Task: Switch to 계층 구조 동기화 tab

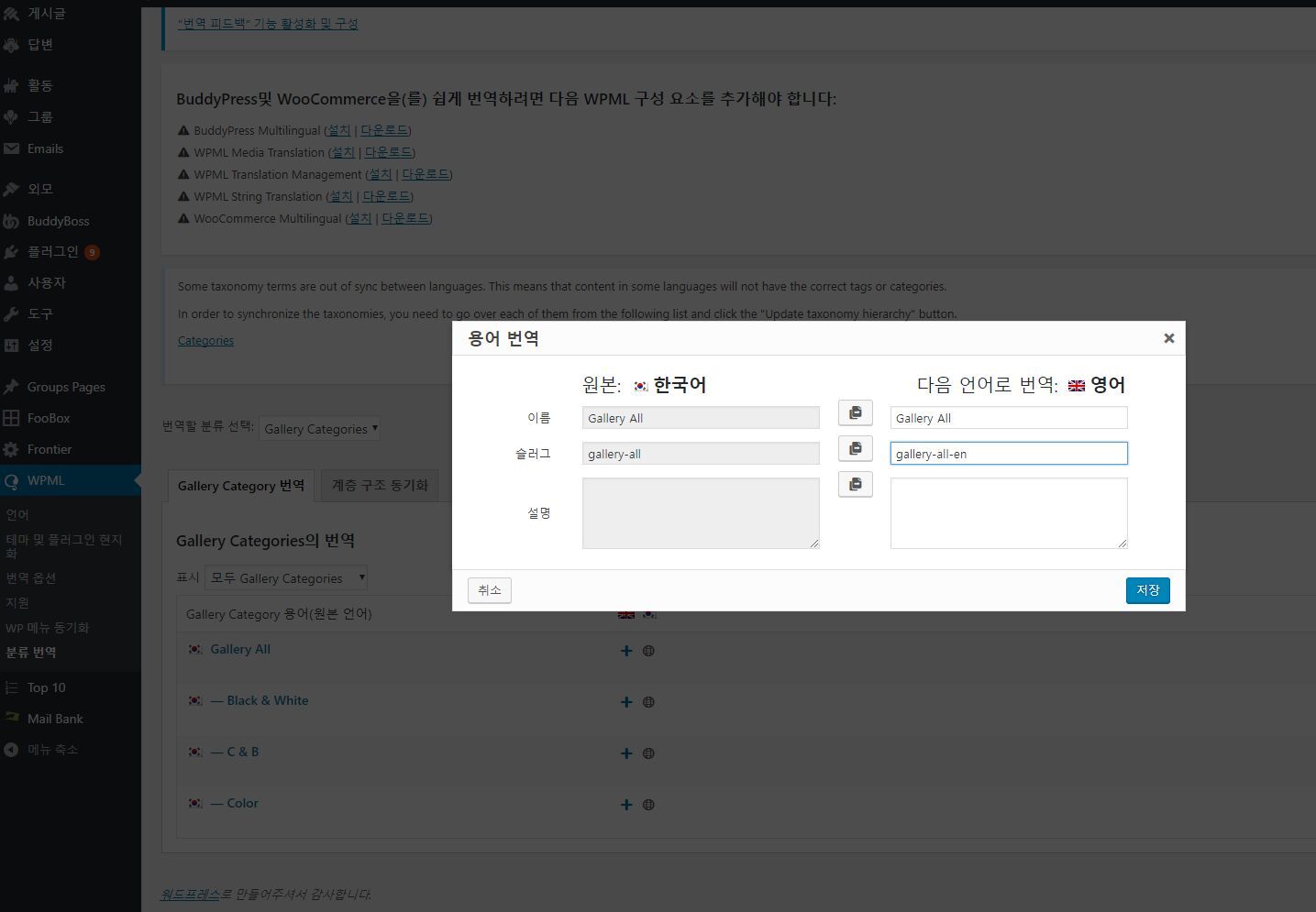Action: pos(380,486)
